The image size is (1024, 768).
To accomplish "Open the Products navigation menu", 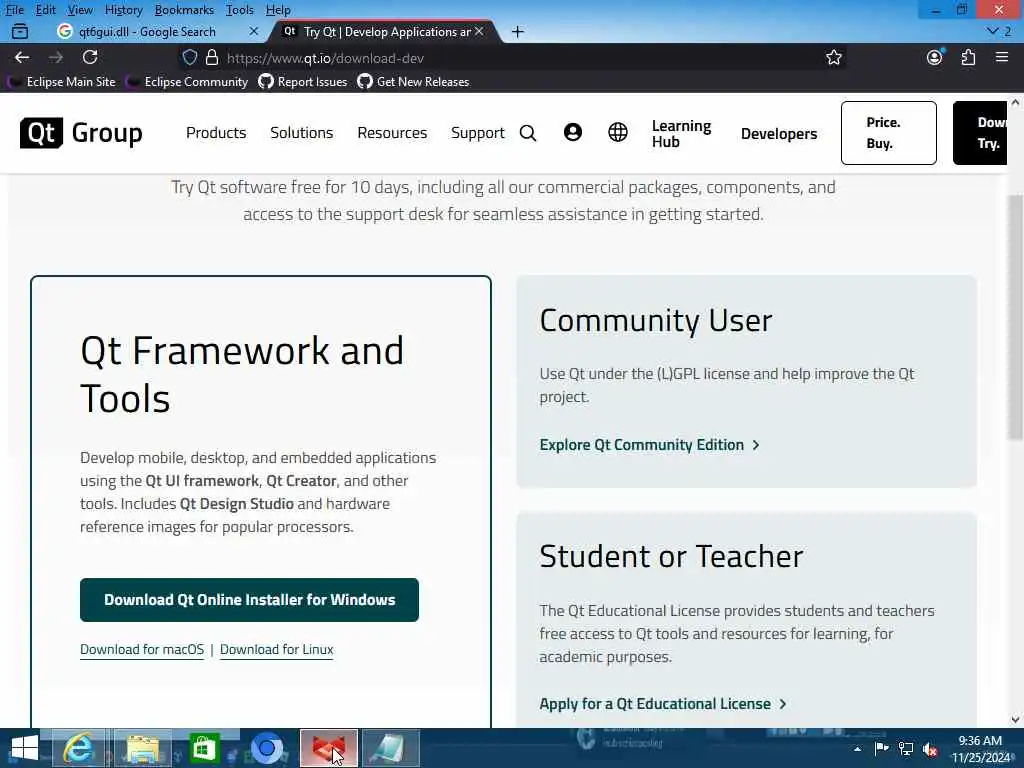I will (216, 133).
